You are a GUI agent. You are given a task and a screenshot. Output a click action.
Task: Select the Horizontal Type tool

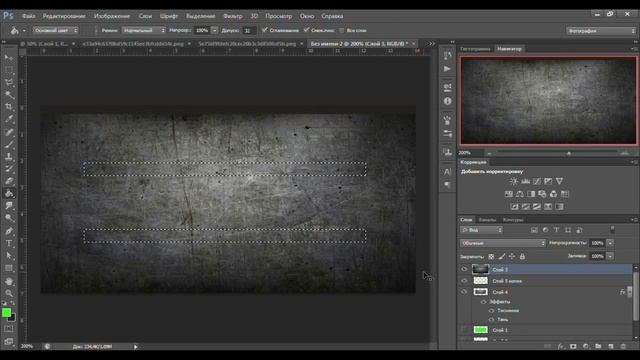pyautogui.click(x=9, y=243)
